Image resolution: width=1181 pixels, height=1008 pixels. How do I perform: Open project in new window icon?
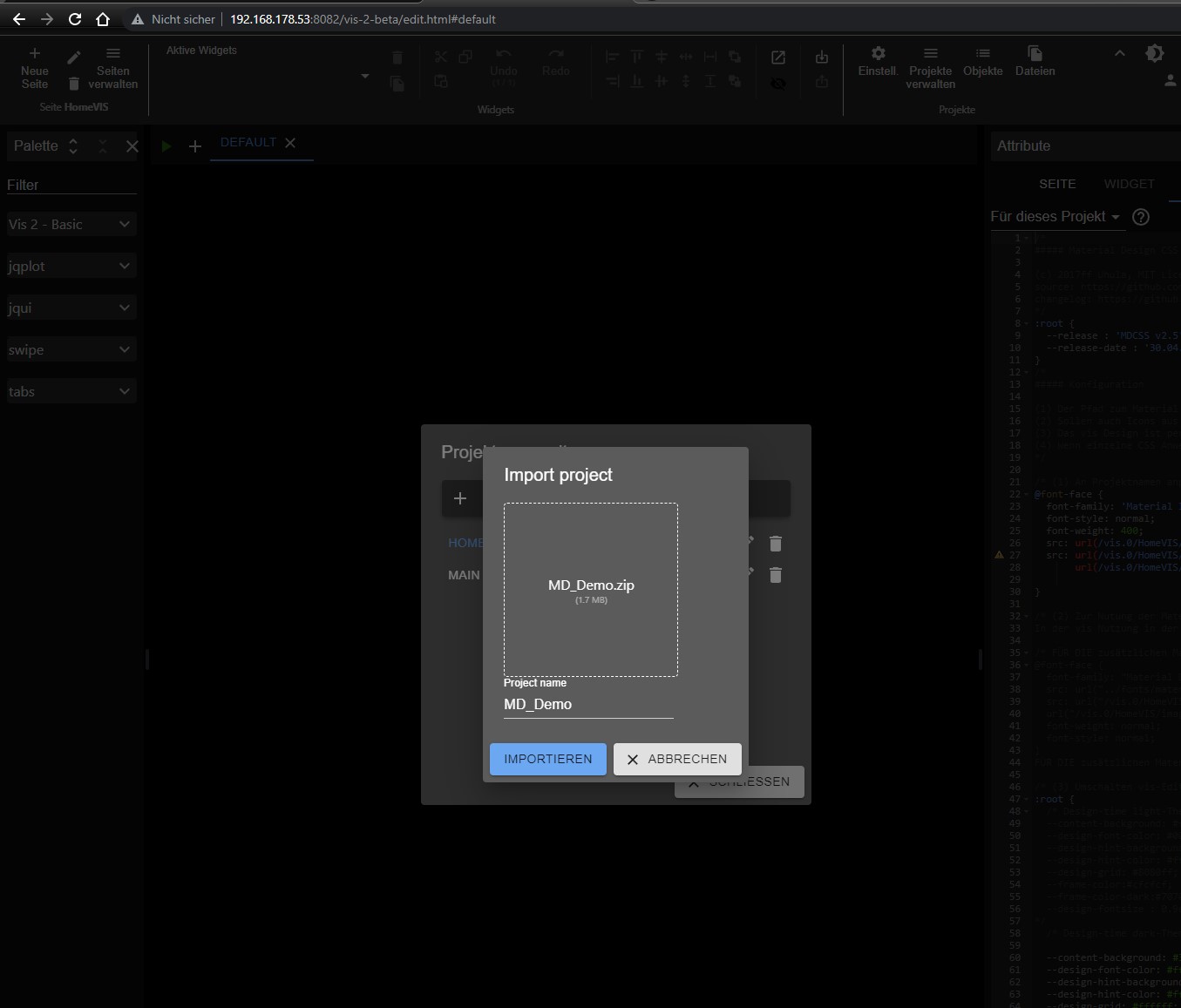click(777, 58)
